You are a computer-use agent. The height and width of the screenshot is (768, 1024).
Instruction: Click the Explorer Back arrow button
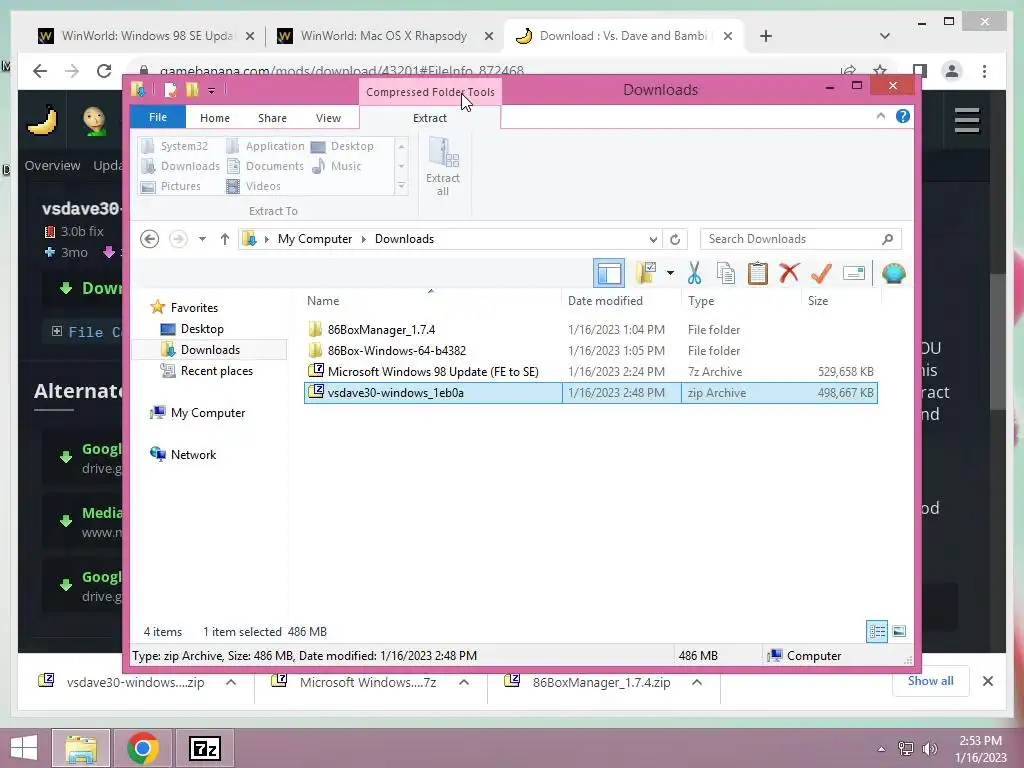tap(150, 239)
